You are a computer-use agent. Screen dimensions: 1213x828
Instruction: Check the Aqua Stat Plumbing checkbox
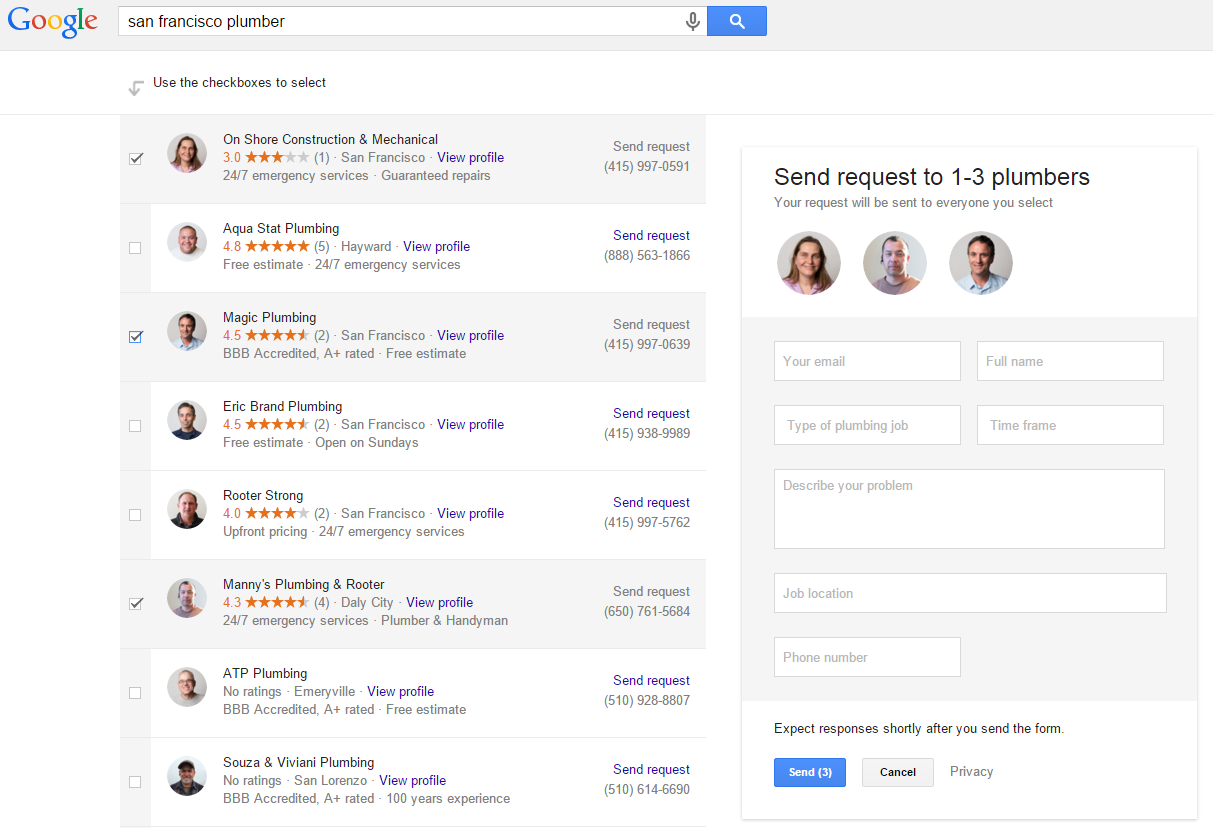pos(136,247)
